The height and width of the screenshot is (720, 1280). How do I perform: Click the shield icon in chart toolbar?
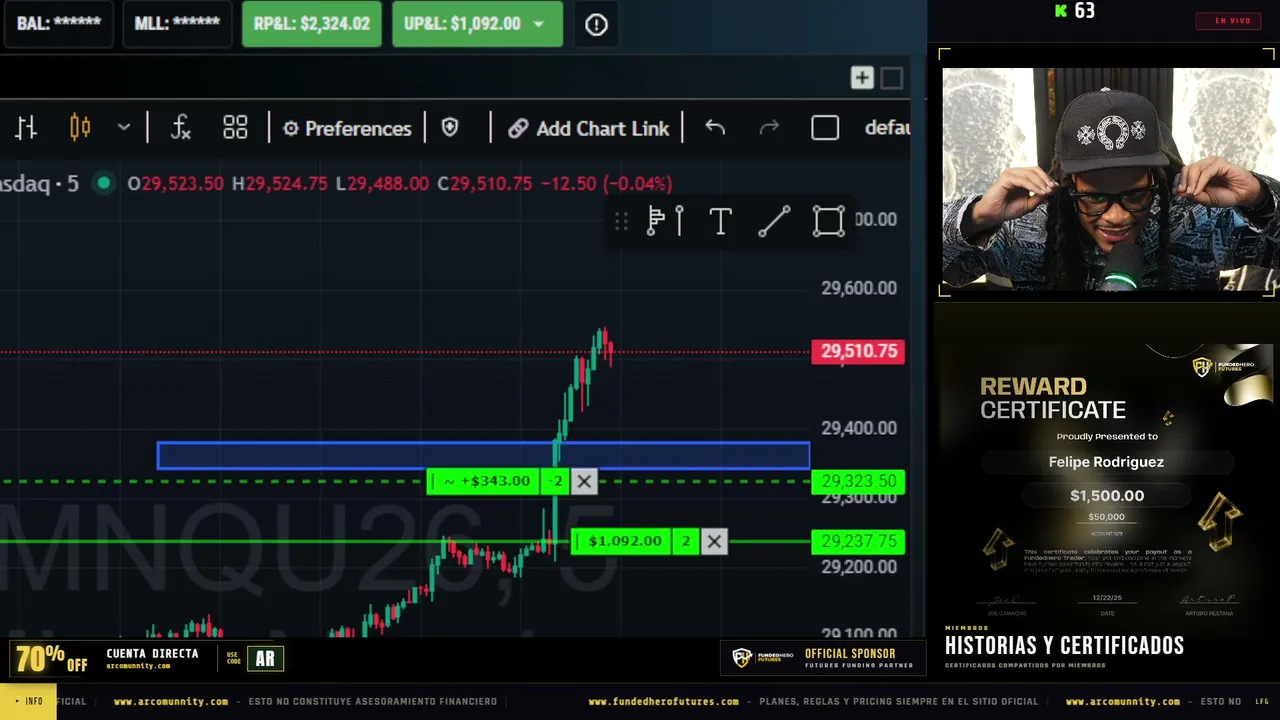450,128
